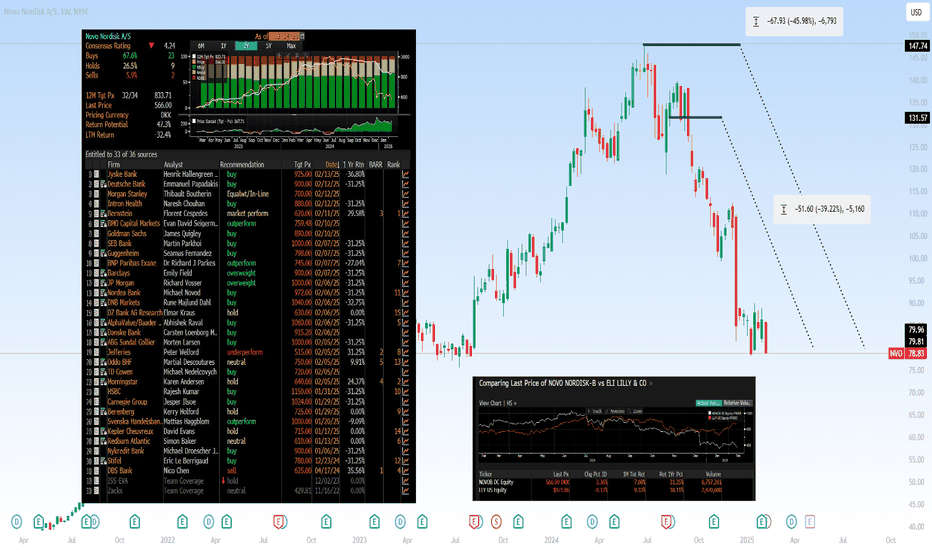Open the chart icon on Goldman Sachs row

tap(405, 234)
